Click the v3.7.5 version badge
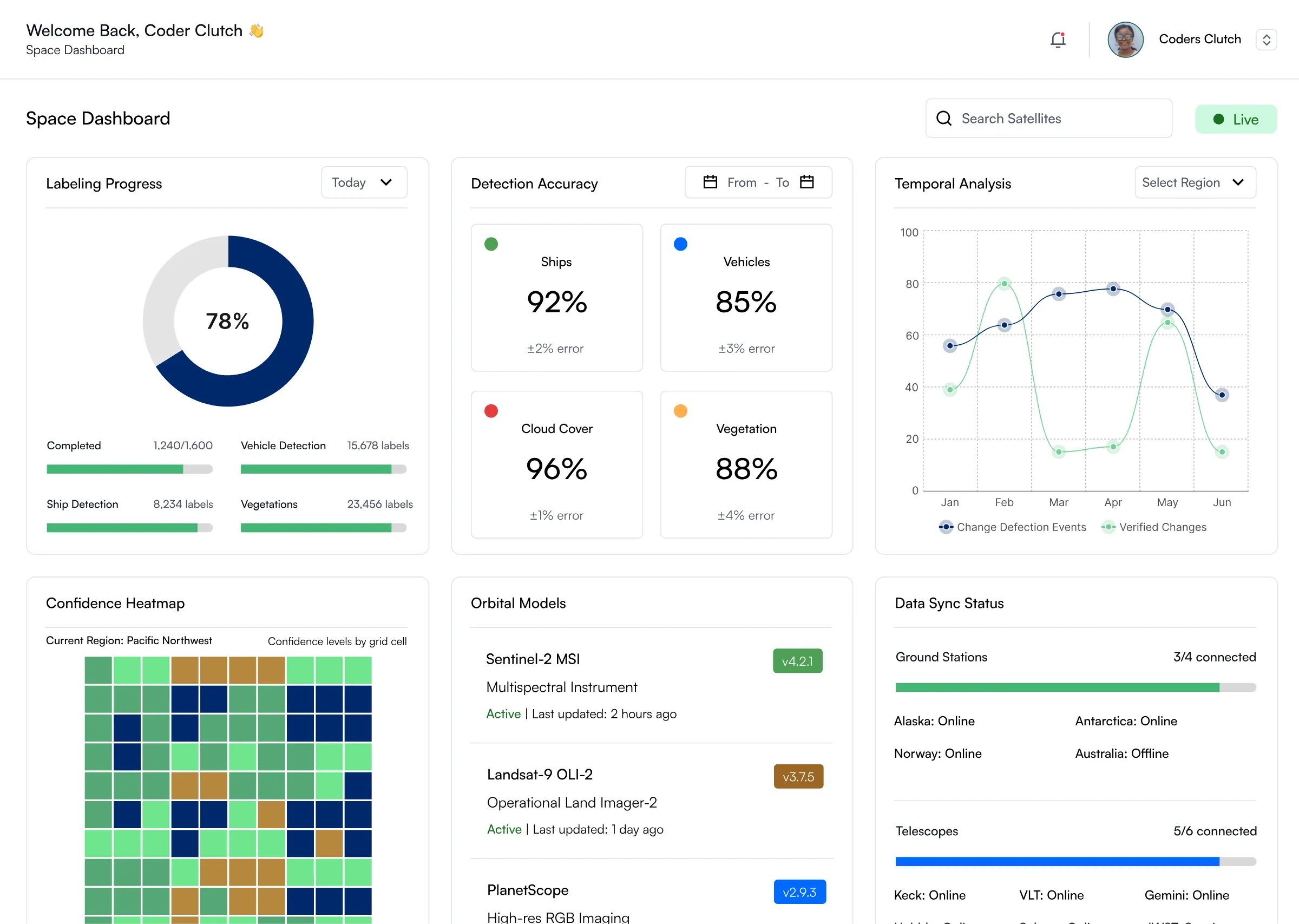 click(798, 777)
